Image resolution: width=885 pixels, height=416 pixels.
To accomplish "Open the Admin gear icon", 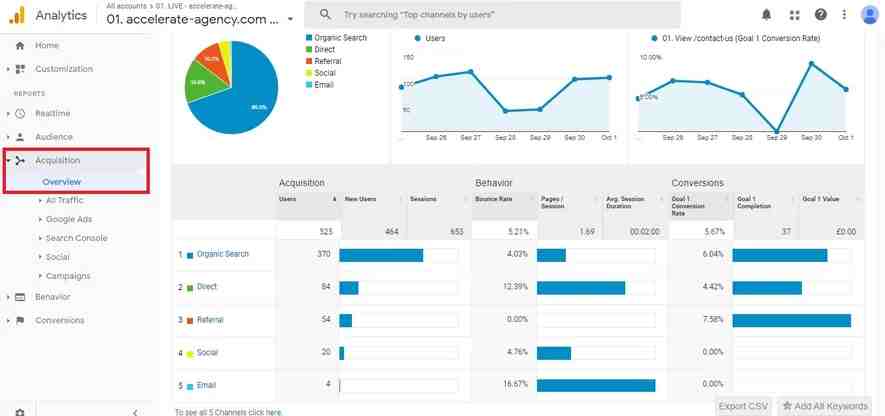I will [20, 413].
